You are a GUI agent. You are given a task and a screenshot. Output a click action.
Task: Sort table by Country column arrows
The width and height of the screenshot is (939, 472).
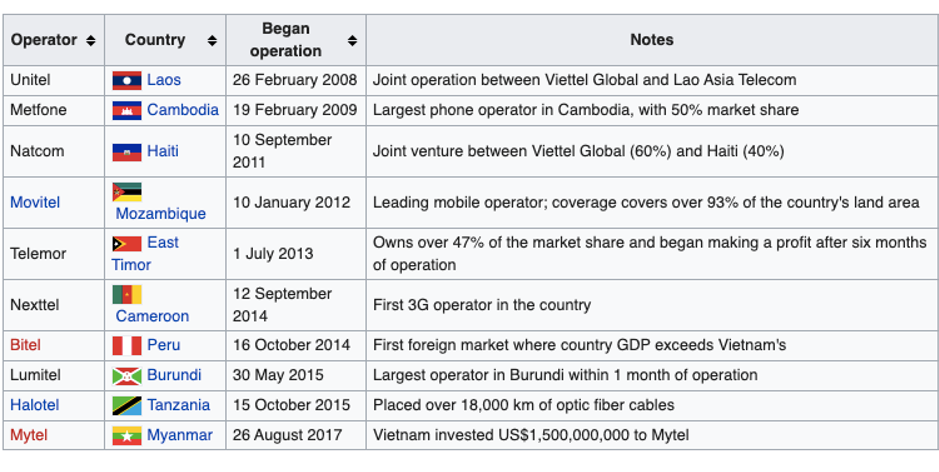212,41
